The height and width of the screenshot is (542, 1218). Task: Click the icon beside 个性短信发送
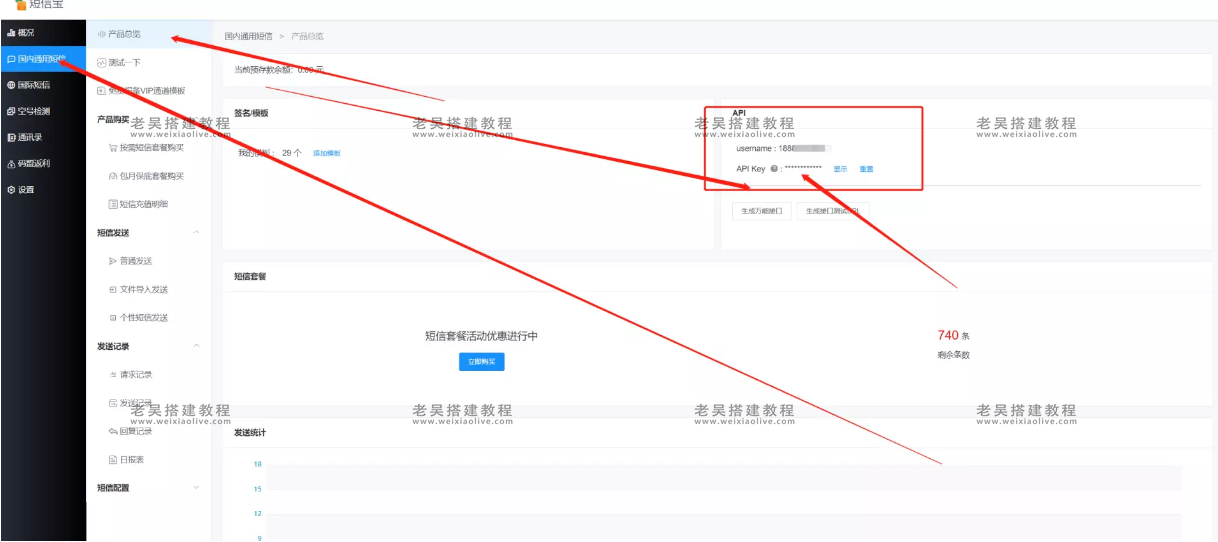[113, 317]
